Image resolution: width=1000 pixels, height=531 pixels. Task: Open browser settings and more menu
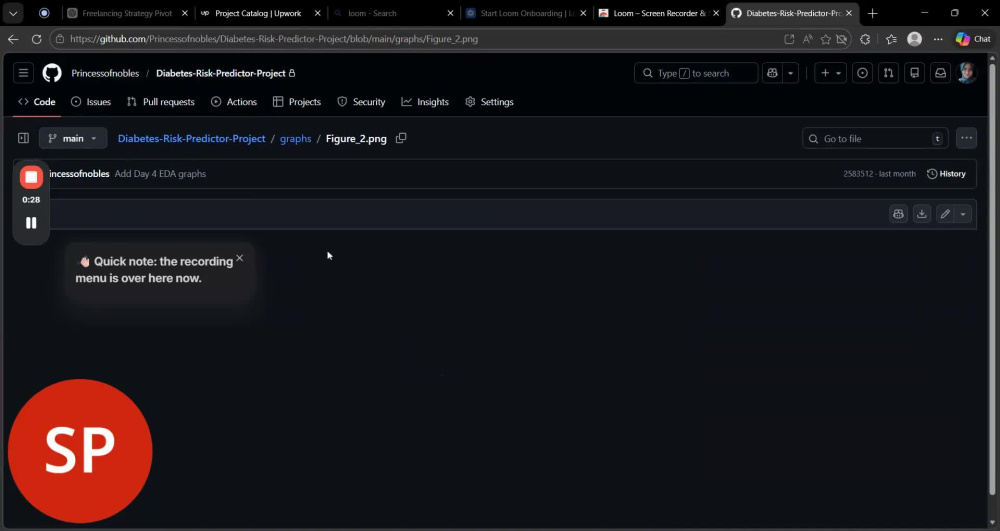pyautogui.click(x=938, y=39)
